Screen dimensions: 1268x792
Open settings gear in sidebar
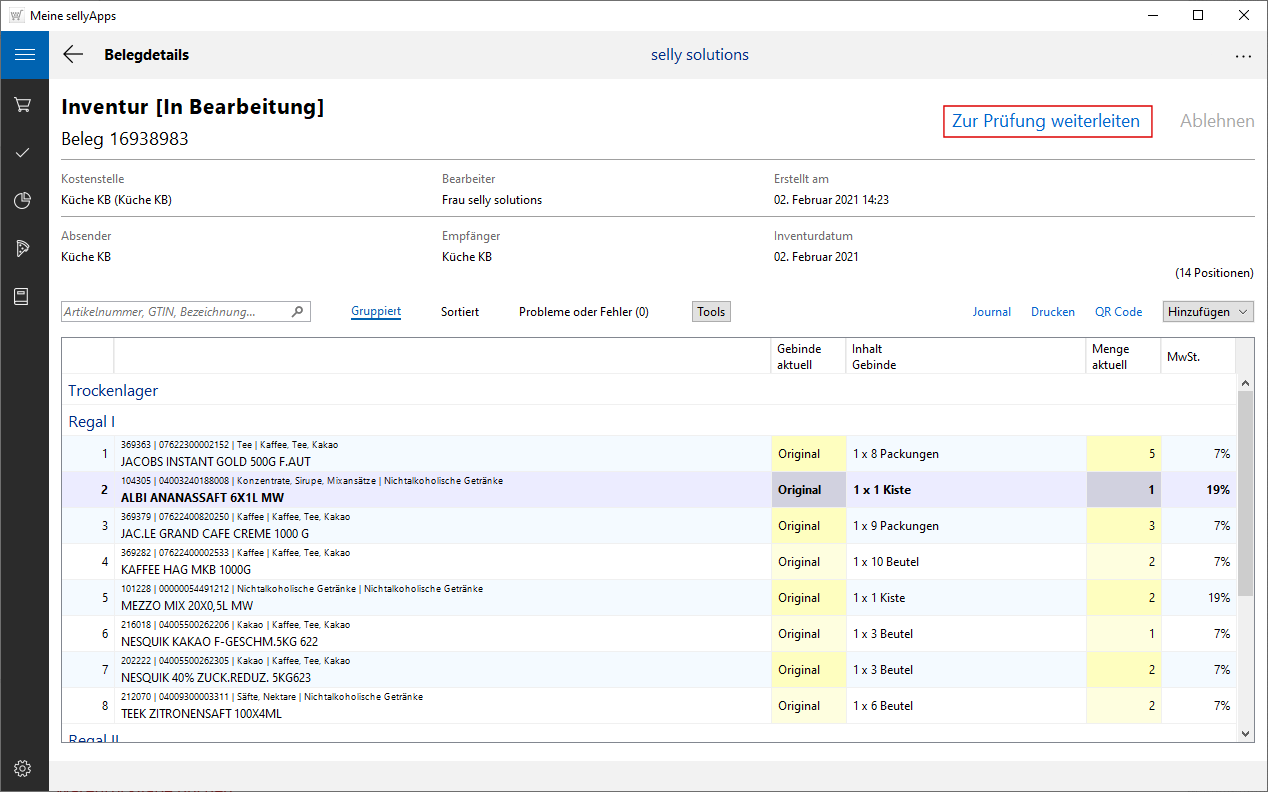[24, 768]
